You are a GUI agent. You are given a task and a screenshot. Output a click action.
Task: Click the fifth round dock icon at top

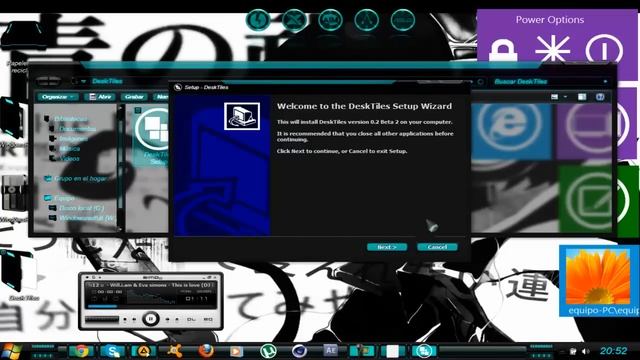402,20
